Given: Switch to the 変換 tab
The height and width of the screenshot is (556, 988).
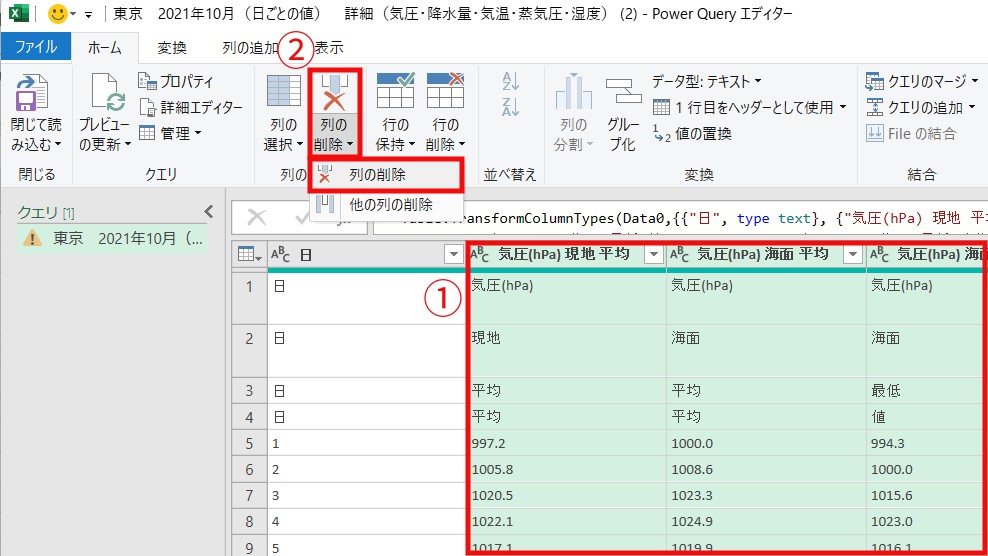Looking at the screenshot, I should 171,47.
